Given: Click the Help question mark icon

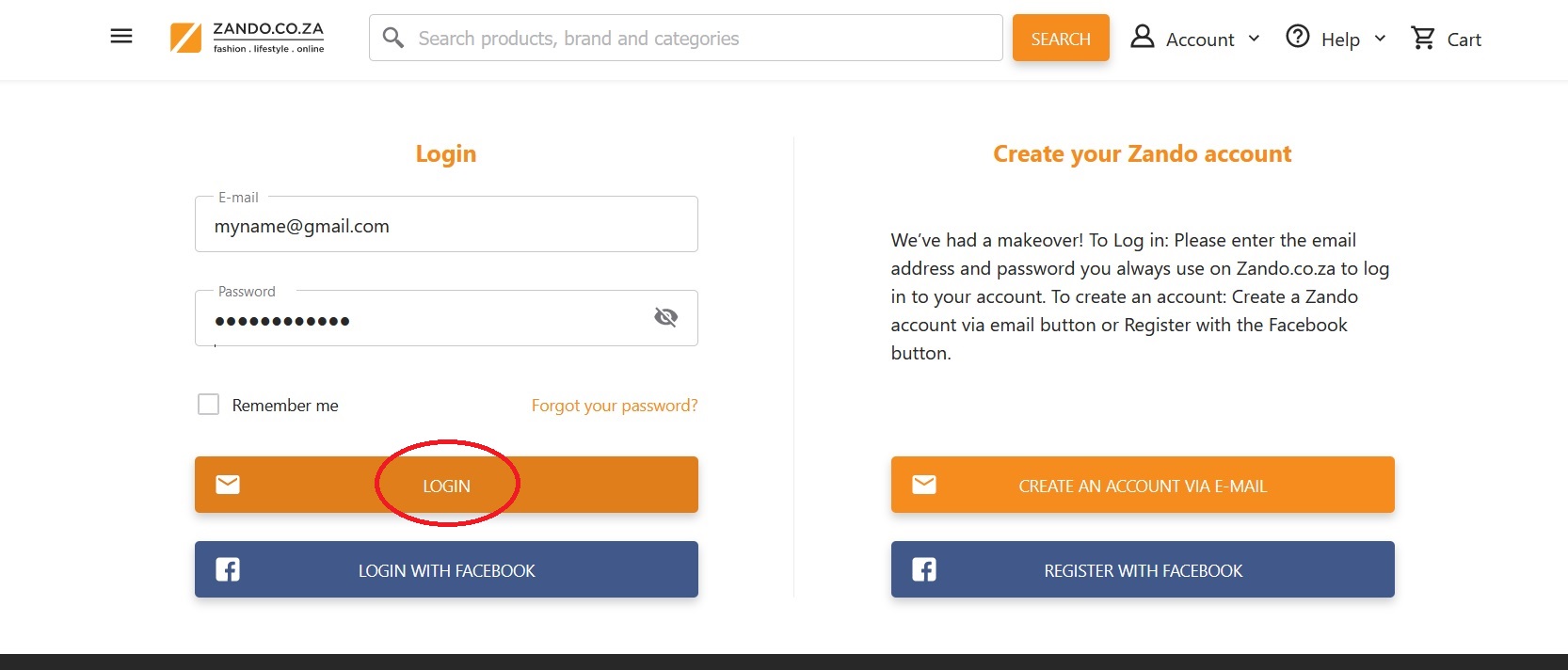Looking at the screenshot, I should [x=1298, y=37].
